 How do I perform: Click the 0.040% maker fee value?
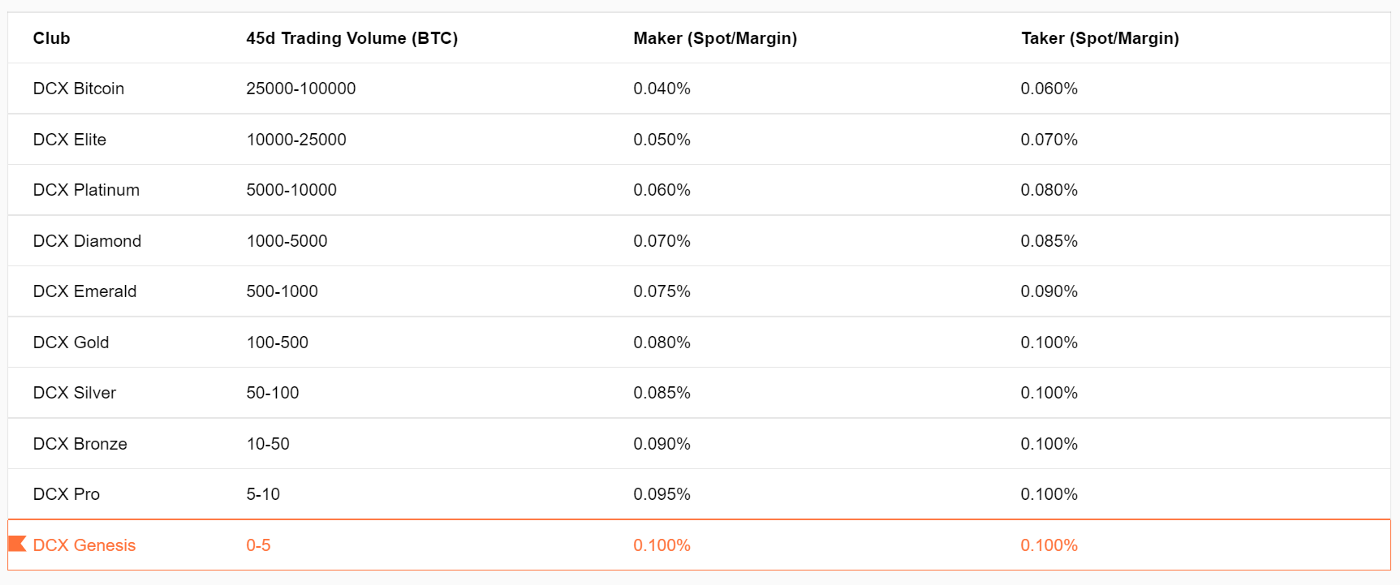pyautogui.click(x=661, y=88)
